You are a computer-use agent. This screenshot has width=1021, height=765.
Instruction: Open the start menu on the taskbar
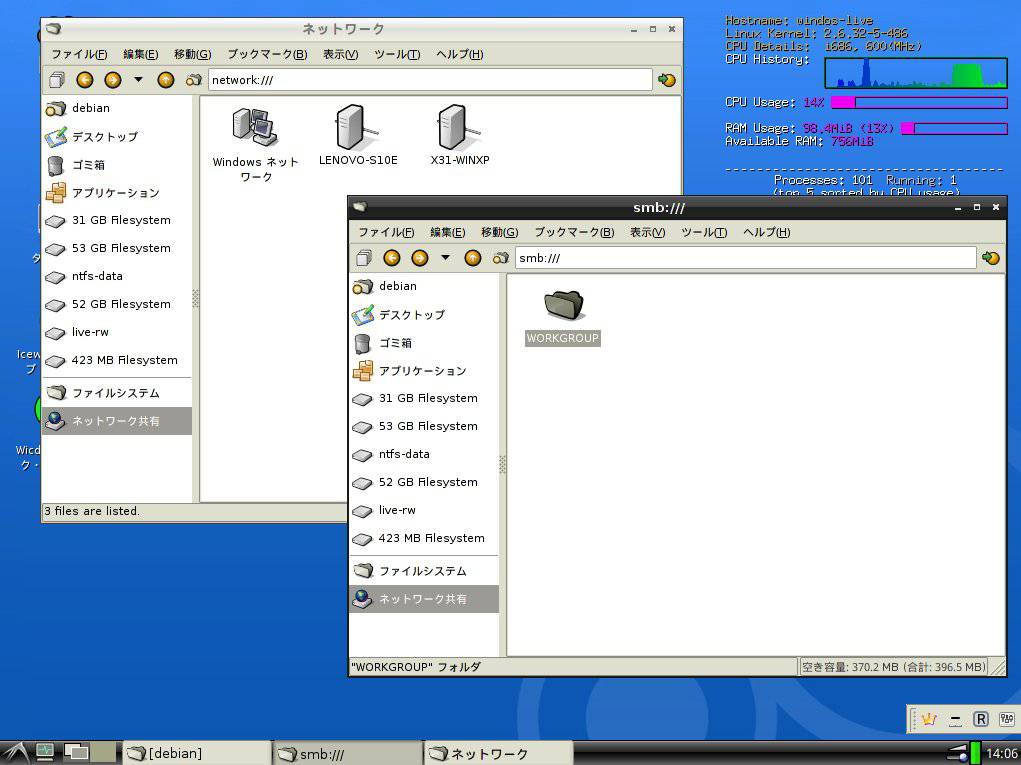tap(16, 753)
